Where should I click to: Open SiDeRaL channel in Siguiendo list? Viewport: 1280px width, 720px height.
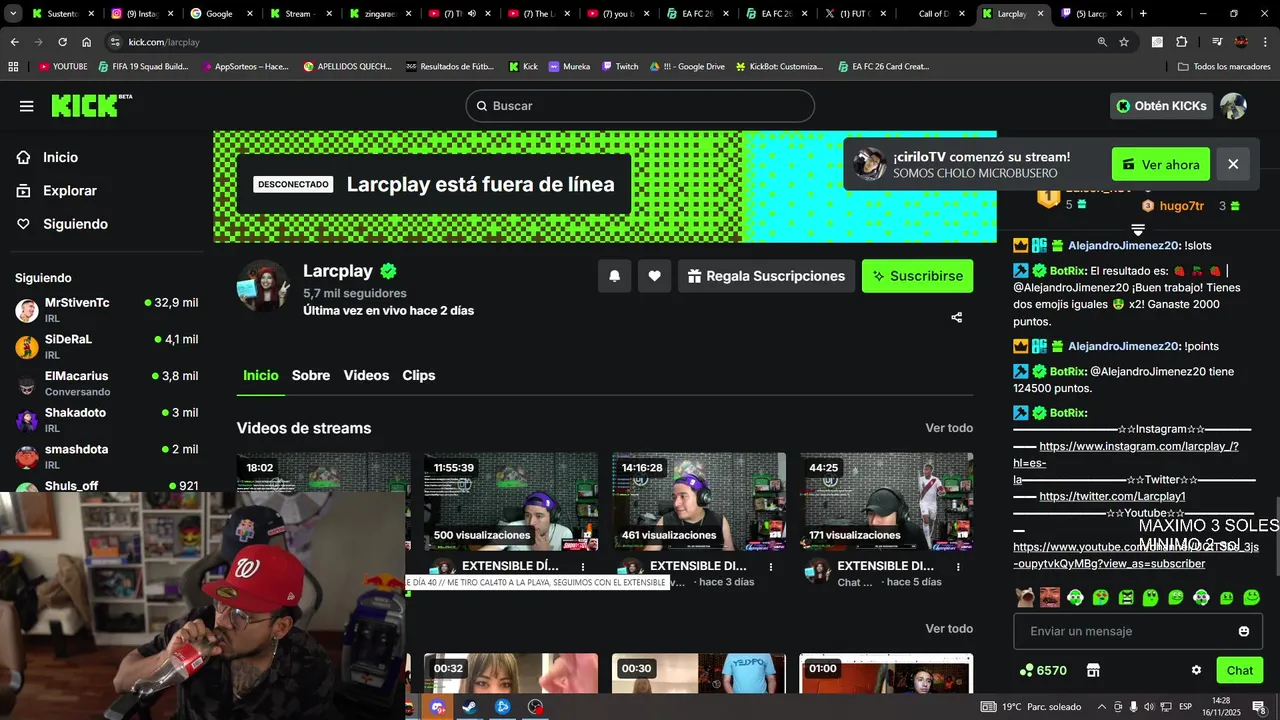(x=106, y=346)
